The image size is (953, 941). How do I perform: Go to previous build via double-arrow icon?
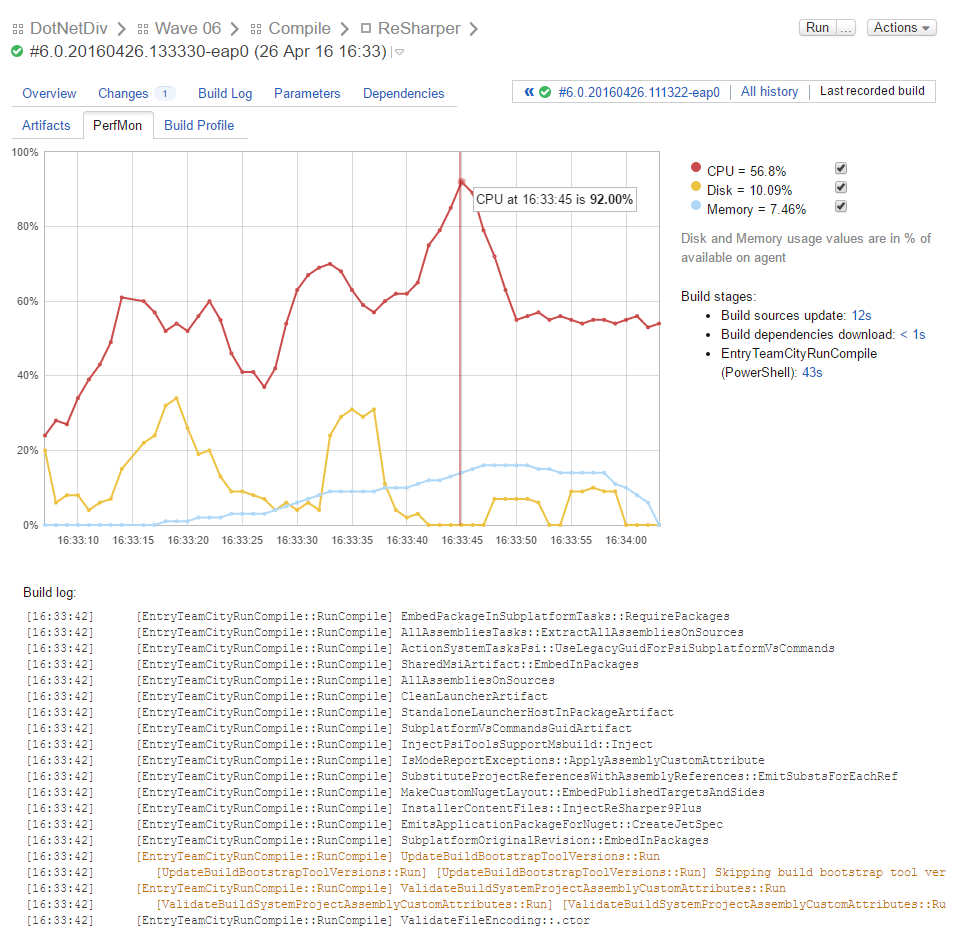point(529,92)
